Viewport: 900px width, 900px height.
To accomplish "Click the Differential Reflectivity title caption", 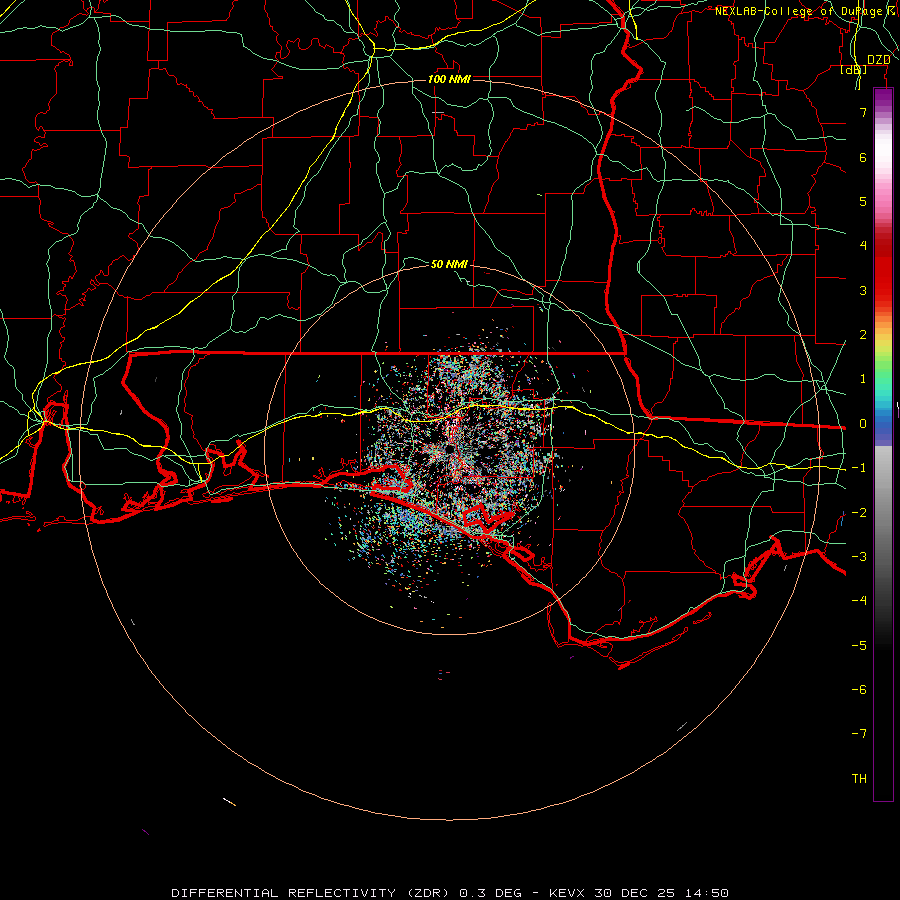I will [450, 893].
